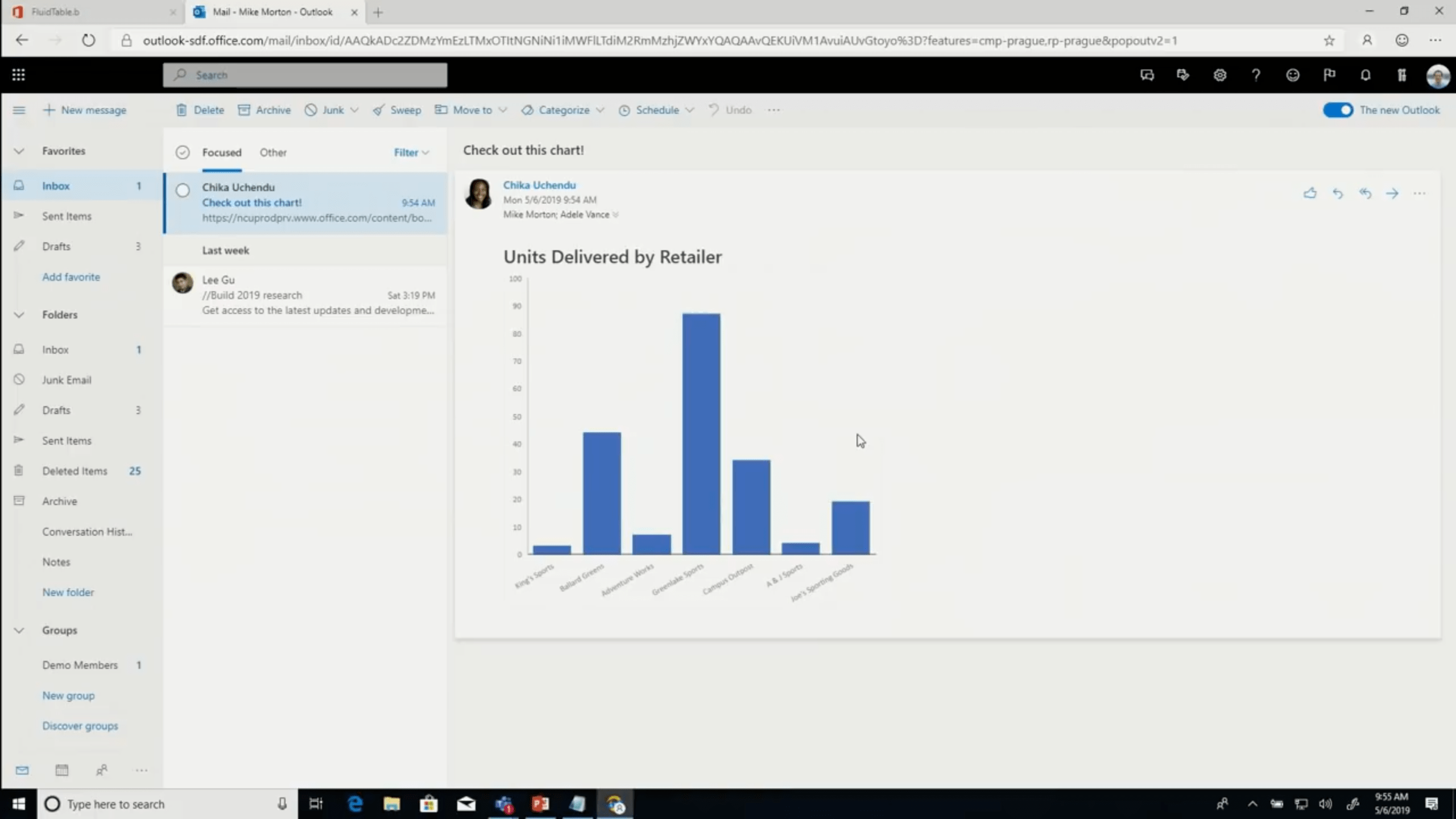Collapse the Groups section
Image resolution: width=1456 pixels, height=819 pixels.
tap(19, 630)
